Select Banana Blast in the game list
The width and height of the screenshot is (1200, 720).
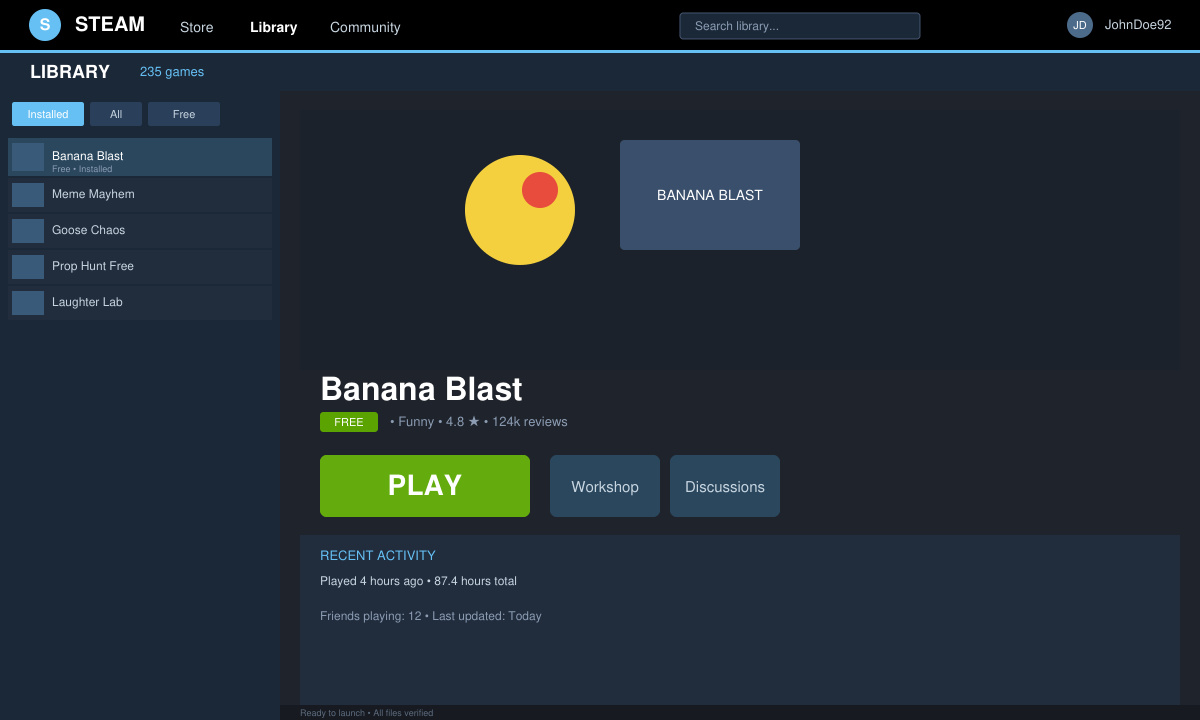(x=140, y=157)
